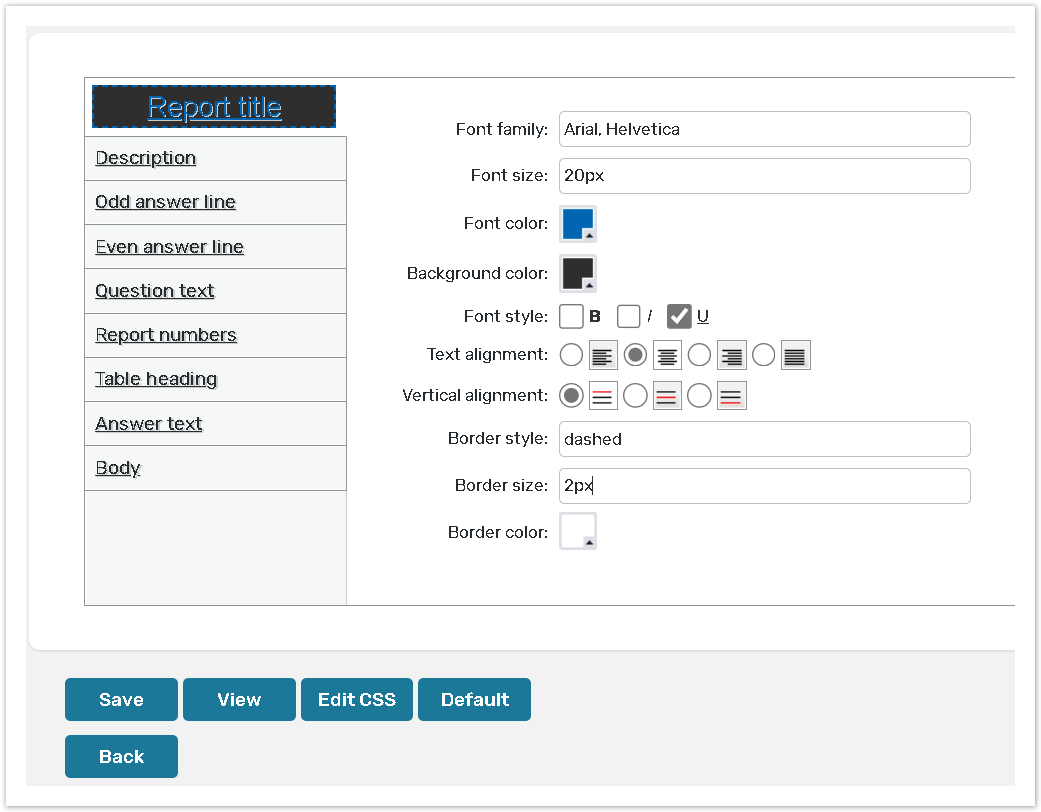The width and height of the screenshot is (1041, 812).
Task: Click the justify text alignment icon
Action: point(795,356)
